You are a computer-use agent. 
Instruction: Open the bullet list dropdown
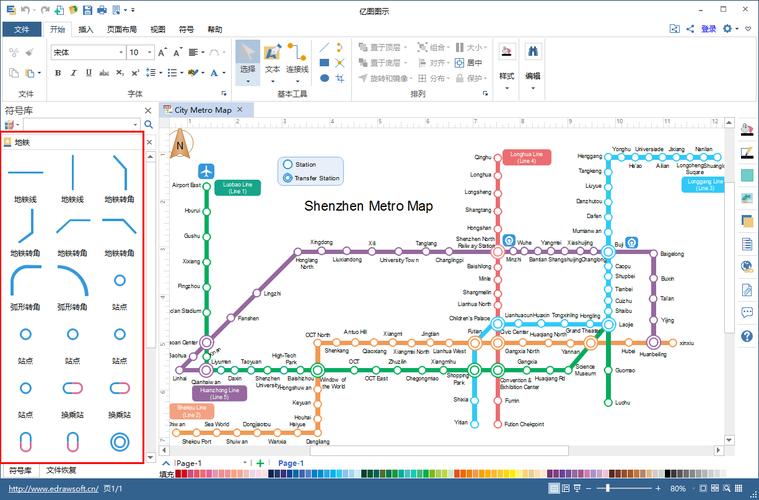pos(182,73)
